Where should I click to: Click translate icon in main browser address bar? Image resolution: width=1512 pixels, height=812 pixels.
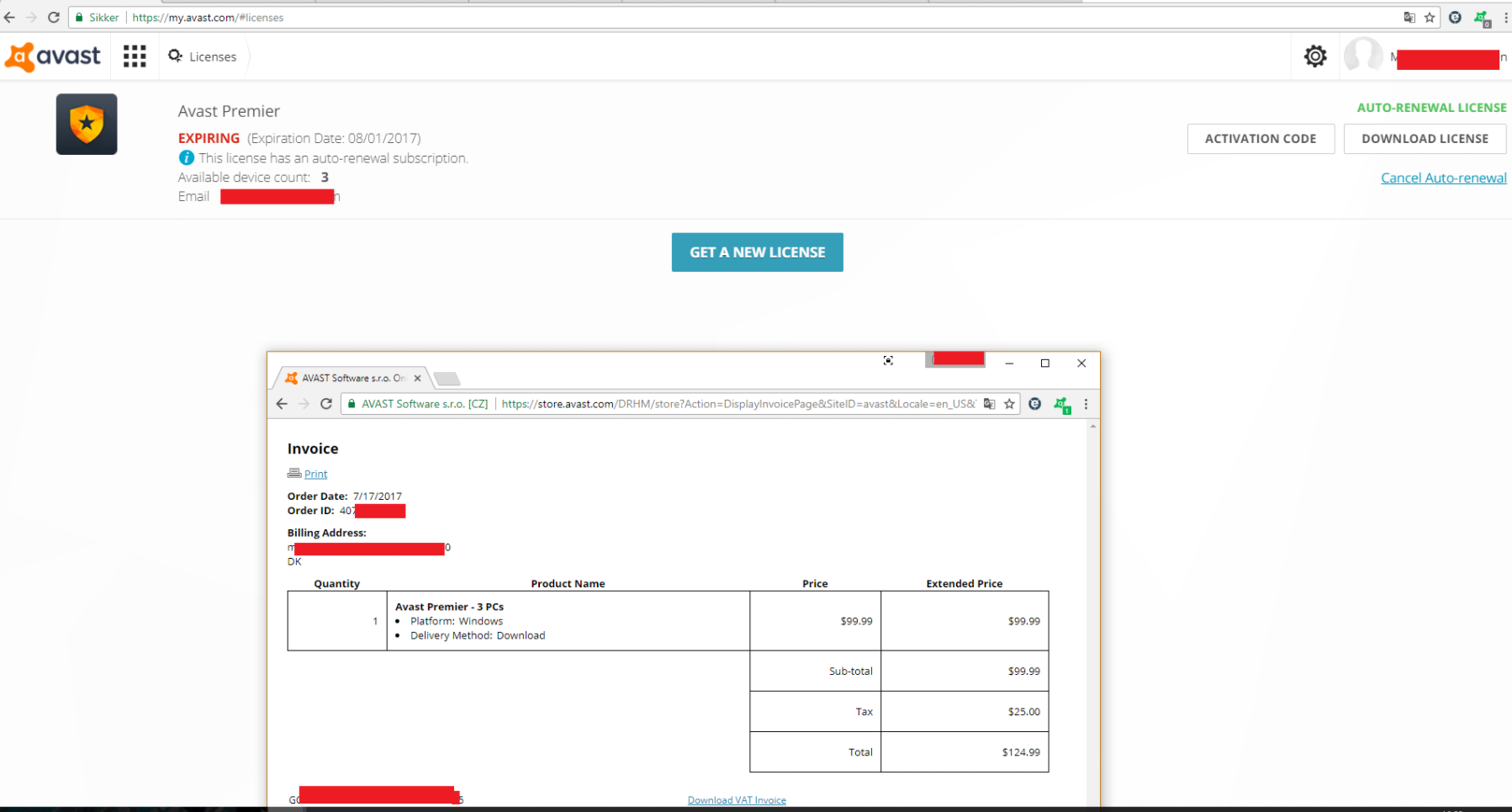pos(1409,17)
